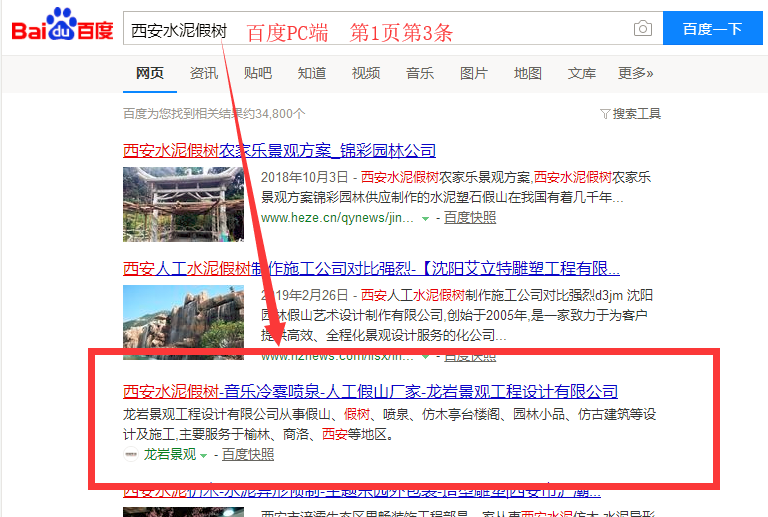Go to the 文库 tab
Screen dimensions: 768x517
(x=581, y=73)
